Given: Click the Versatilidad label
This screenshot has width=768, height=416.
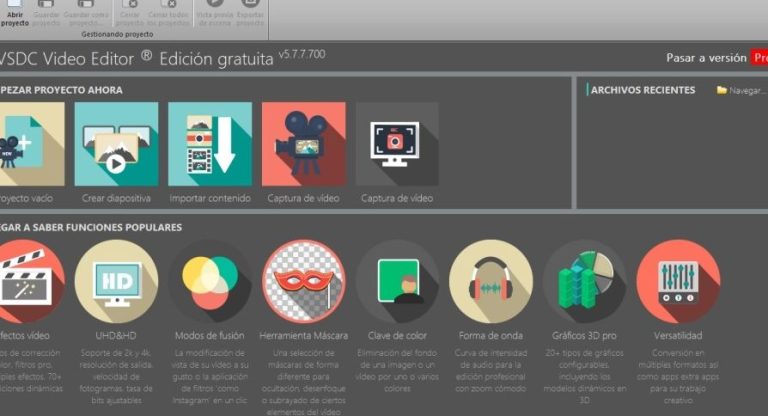Looking at the screenshot, I should pos(678,336).
